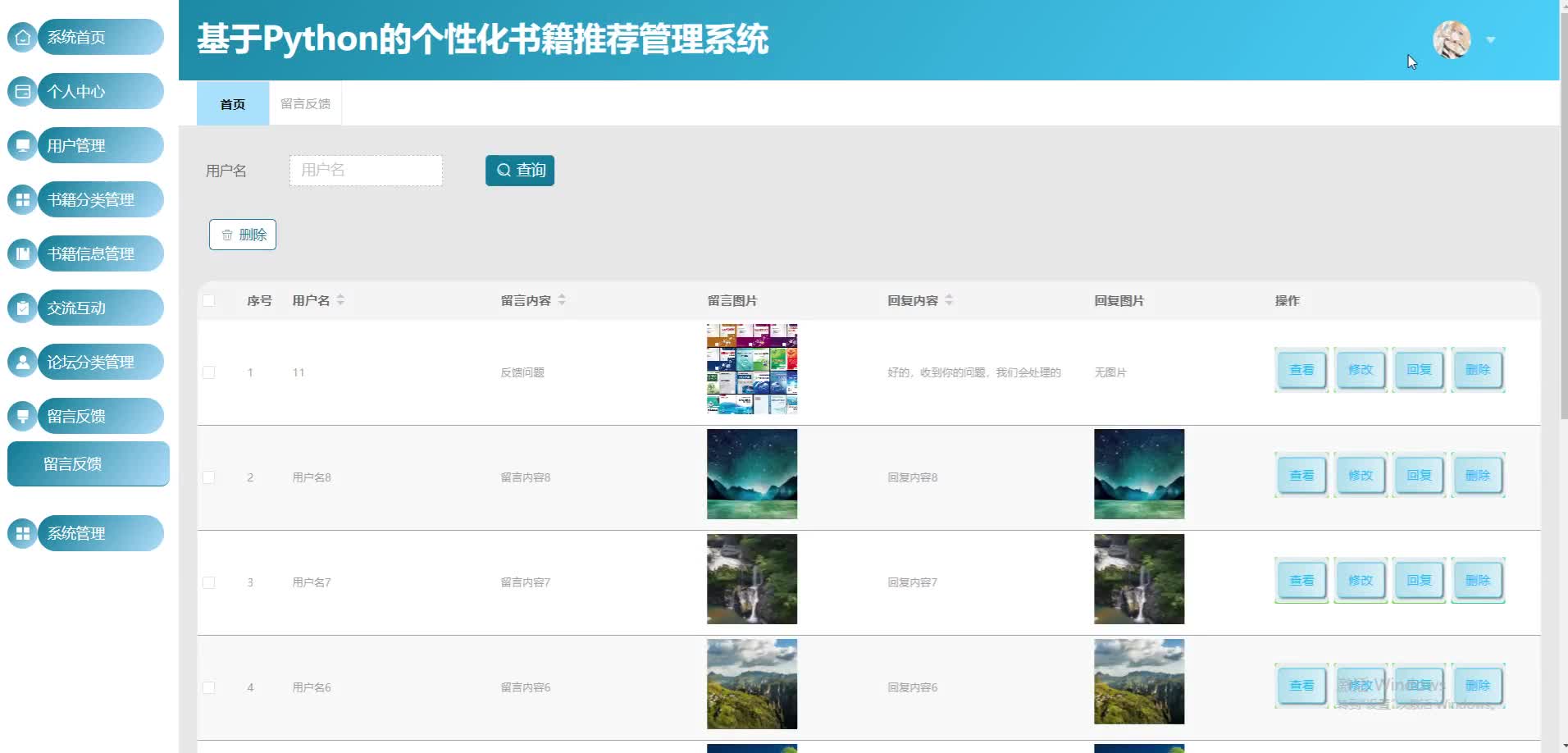Click the home icon beside 系统首页
Viewport: 1568px width, 753px height.
pos(23,37)
